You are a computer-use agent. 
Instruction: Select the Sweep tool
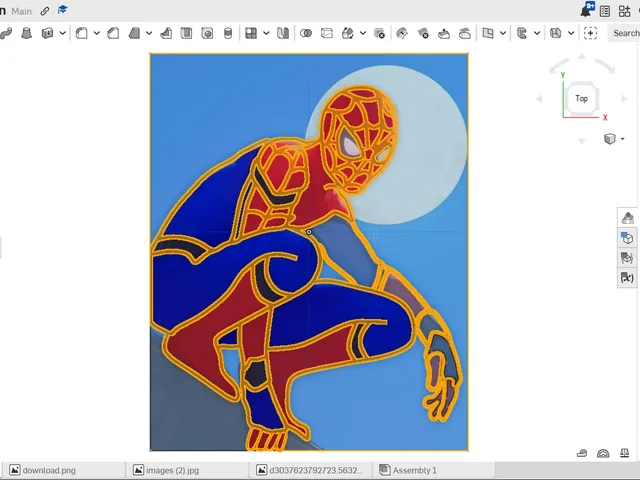coord(6,33)
